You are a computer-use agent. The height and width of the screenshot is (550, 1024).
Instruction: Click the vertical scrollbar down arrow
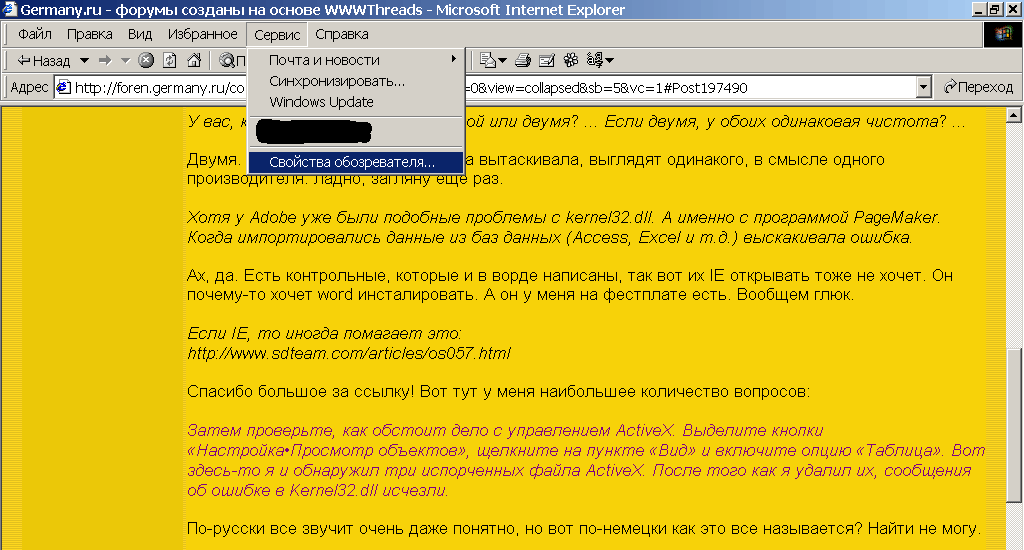1015,541
